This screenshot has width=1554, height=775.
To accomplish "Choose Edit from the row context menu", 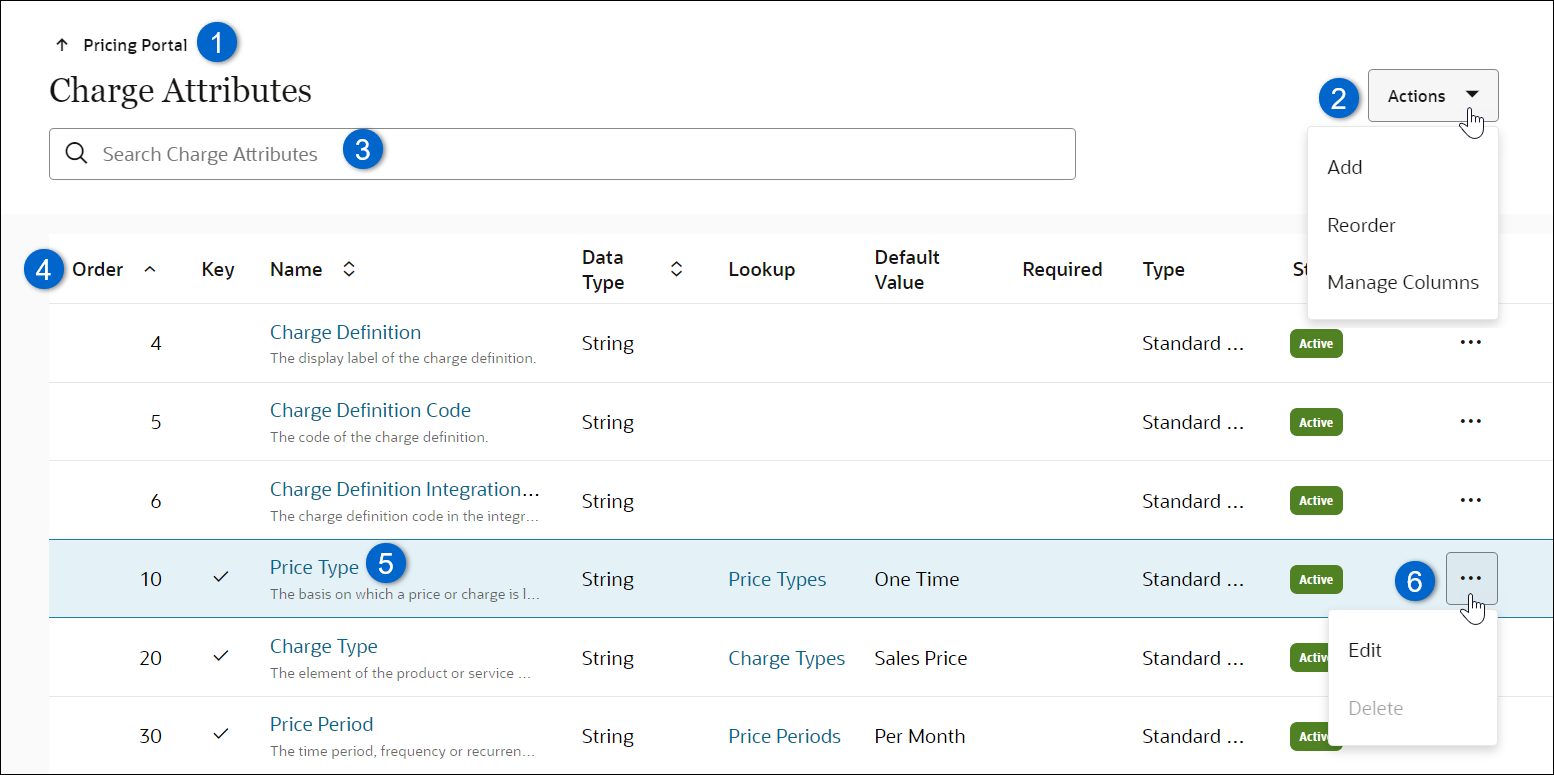I will 1364,650.
